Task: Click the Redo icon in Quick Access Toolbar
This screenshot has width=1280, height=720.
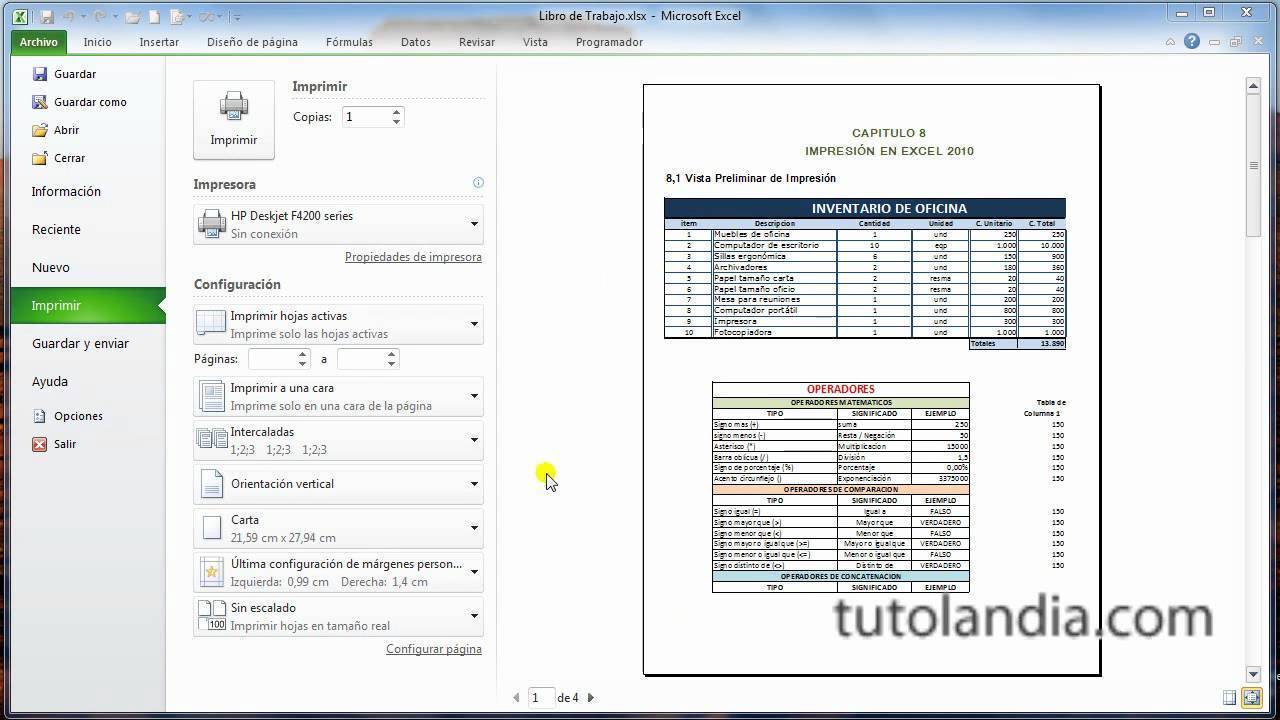Action: pos(102,16)
